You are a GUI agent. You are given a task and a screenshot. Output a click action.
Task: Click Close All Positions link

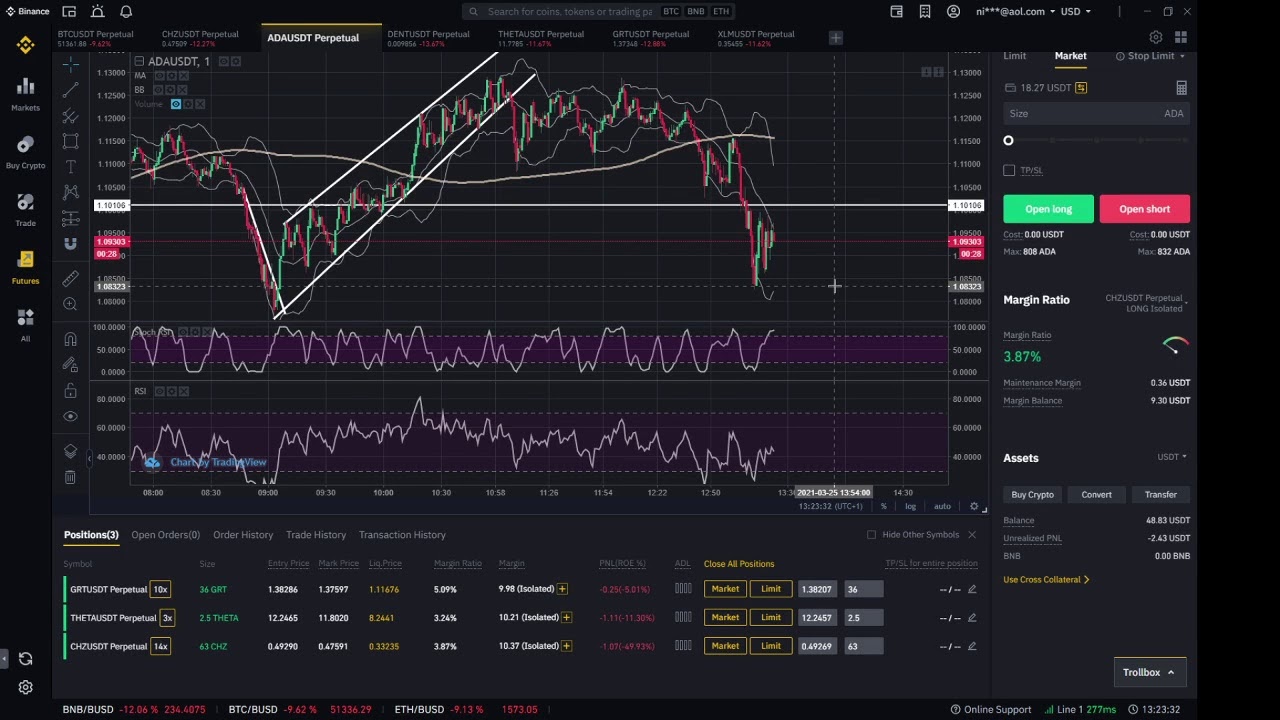[739, 564]
